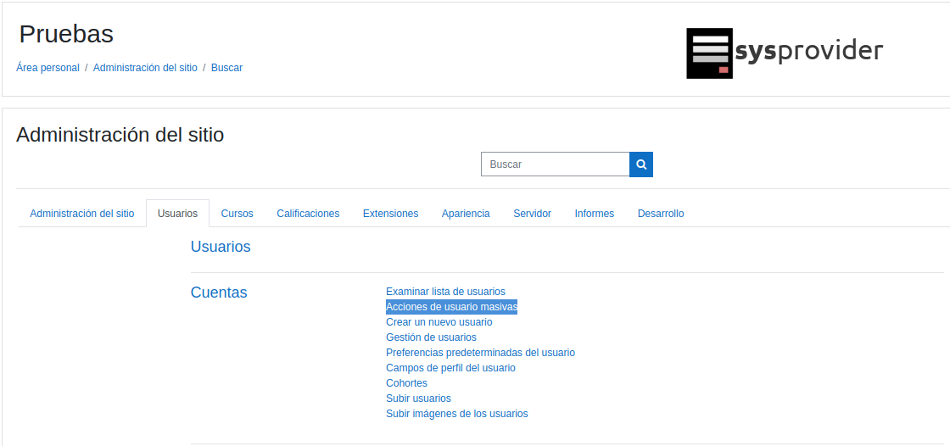
Task: Select the Usuarios tab
Action: click(178, 213)
